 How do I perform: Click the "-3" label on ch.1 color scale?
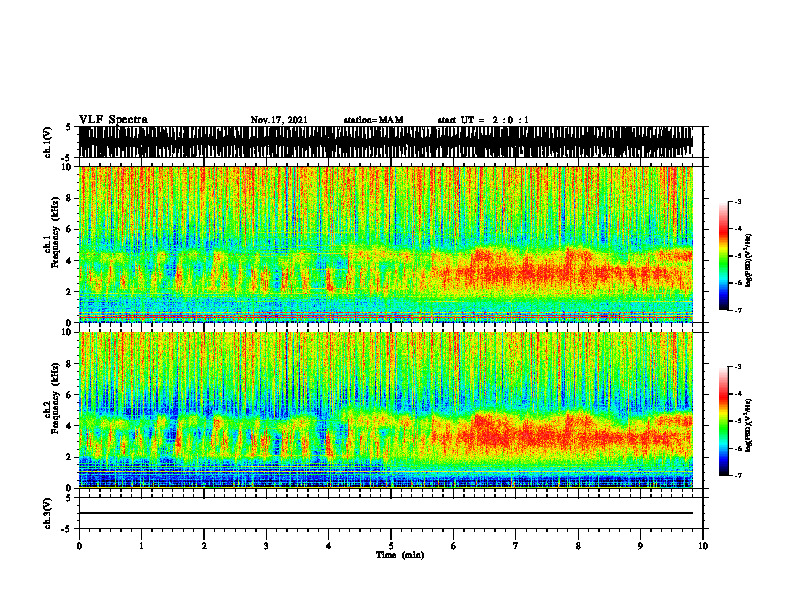pyautogui.click(x=738, y=201)
